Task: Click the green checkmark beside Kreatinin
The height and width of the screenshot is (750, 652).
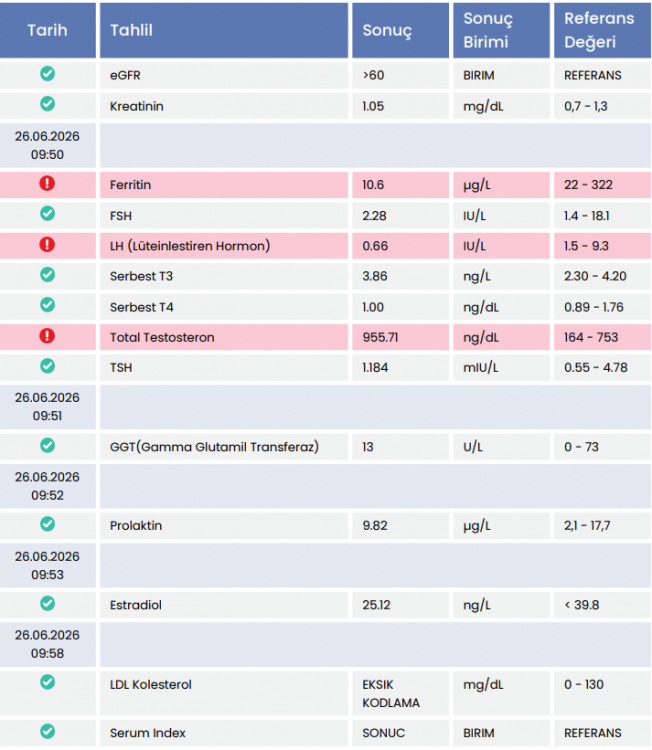Action: (x=47, y=104)
